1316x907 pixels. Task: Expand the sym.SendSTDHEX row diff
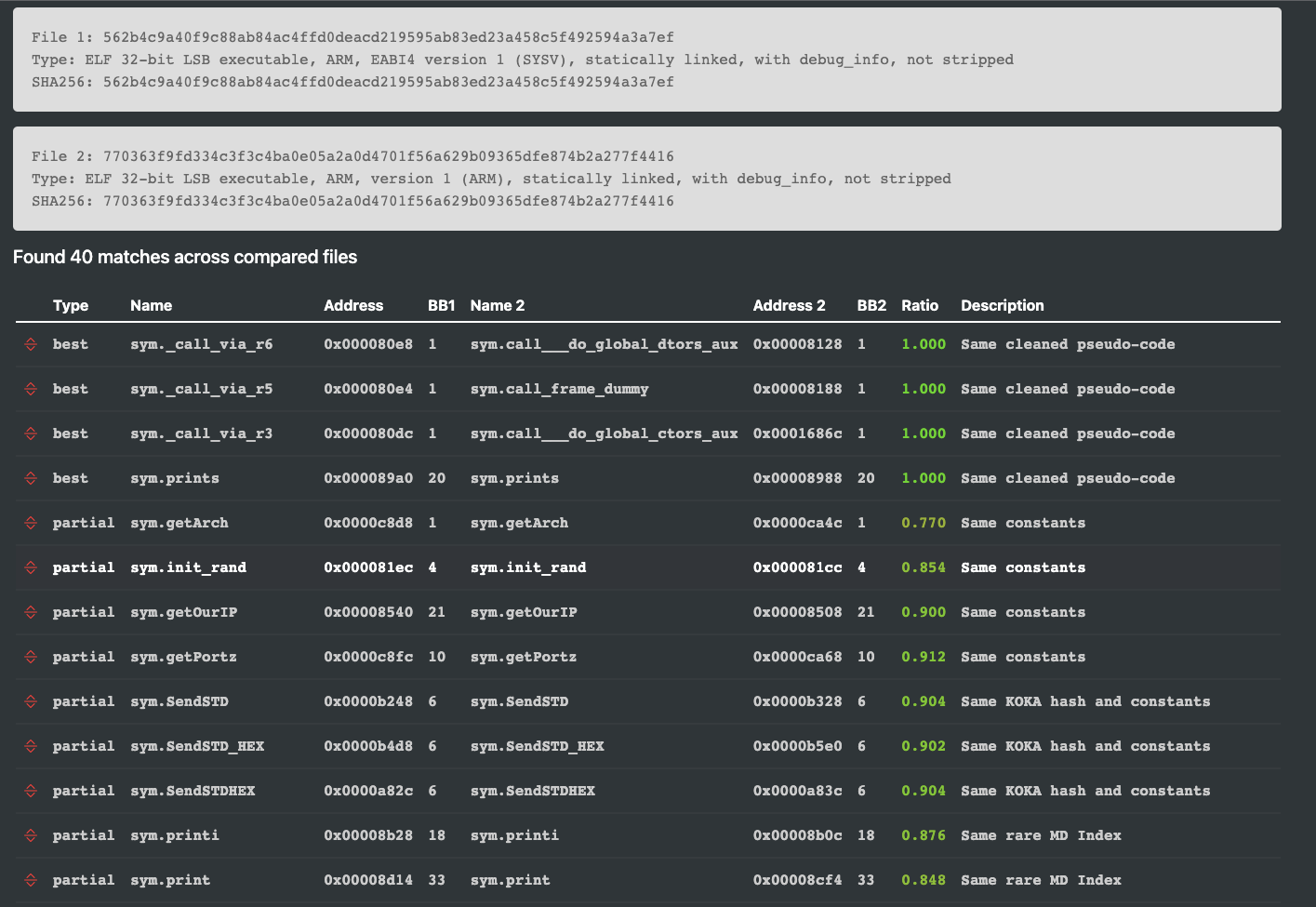coord(31,791)
